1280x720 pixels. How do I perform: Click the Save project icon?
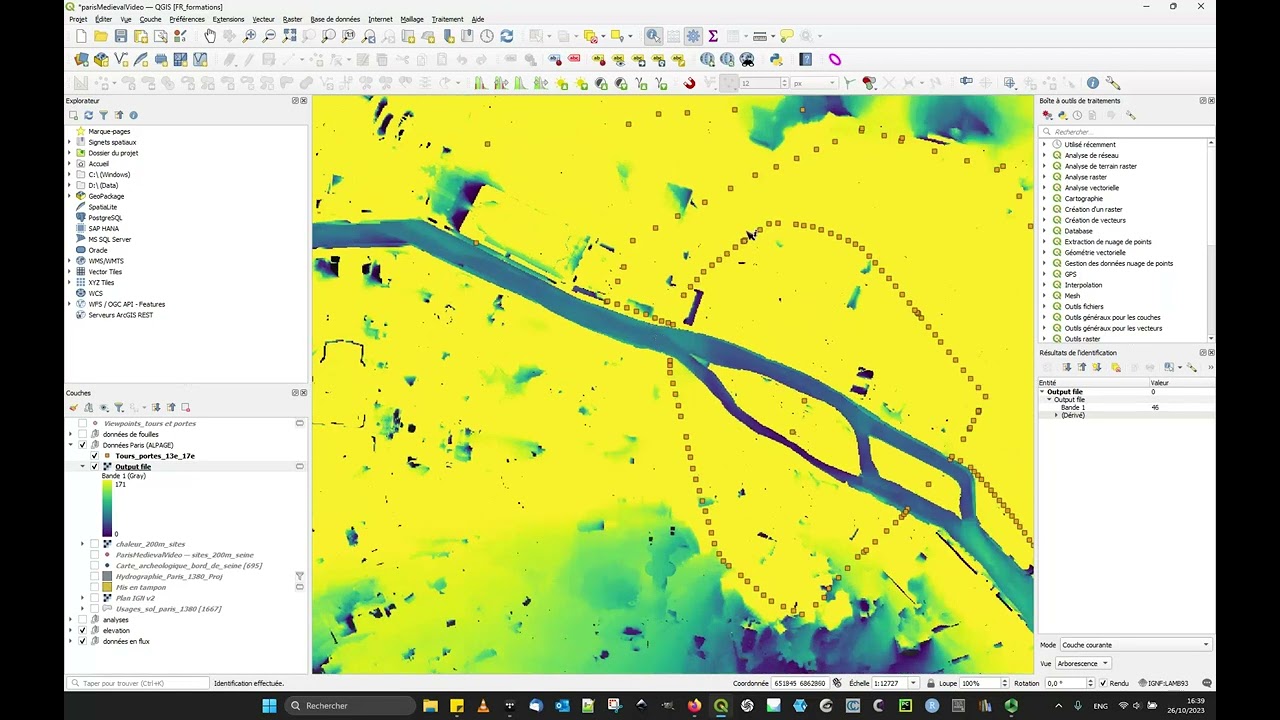click(x=120, y=35)
